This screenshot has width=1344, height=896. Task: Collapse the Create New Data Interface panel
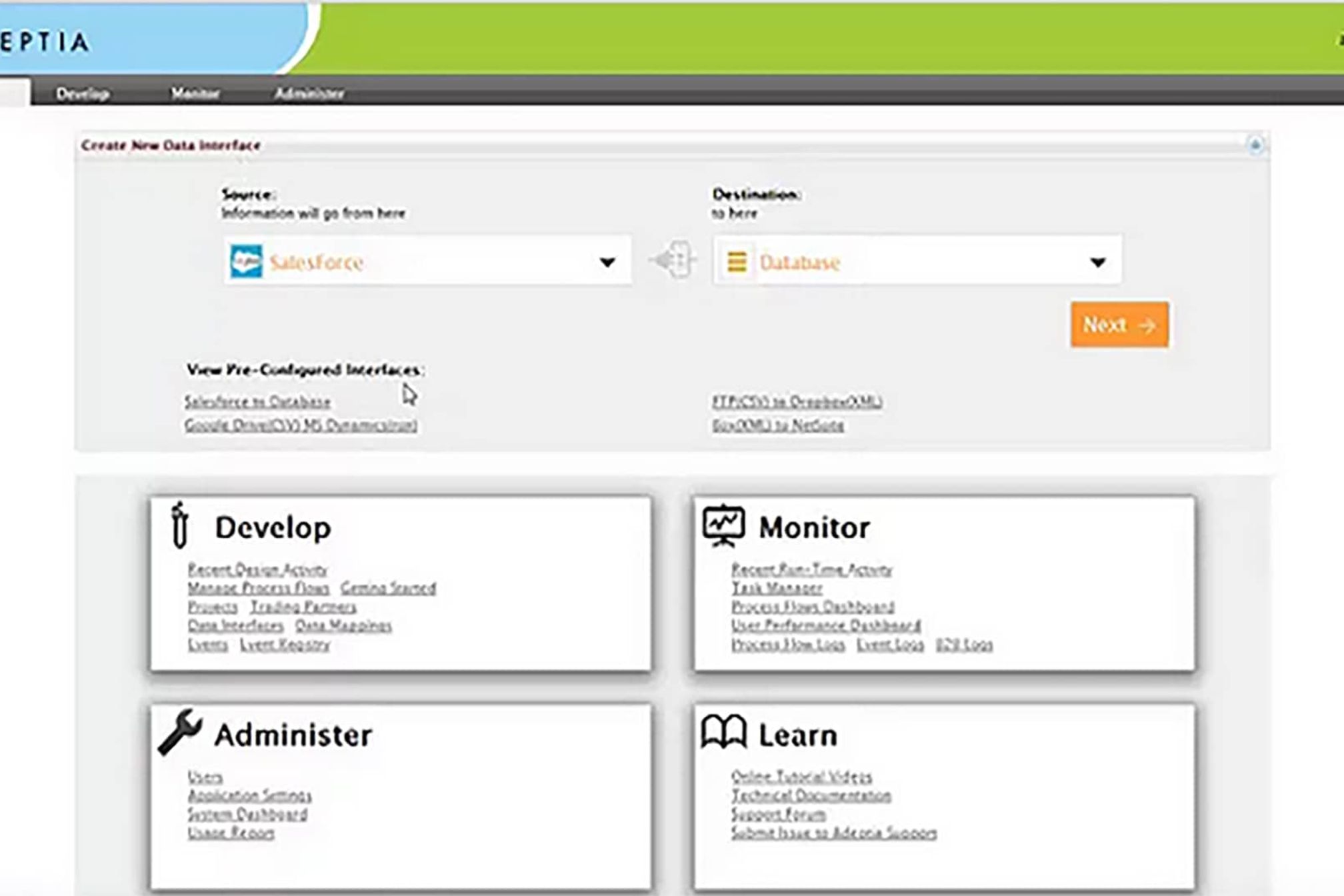1255,145
